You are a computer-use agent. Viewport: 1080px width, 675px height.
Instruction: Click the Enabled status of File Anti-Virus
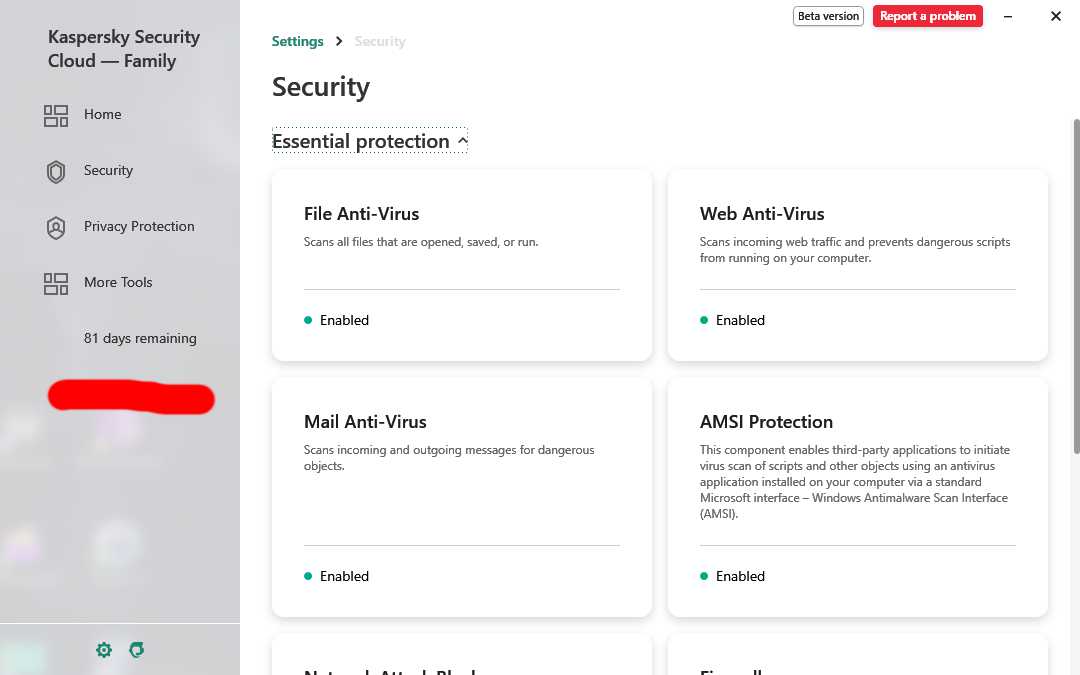pos(344,320)
